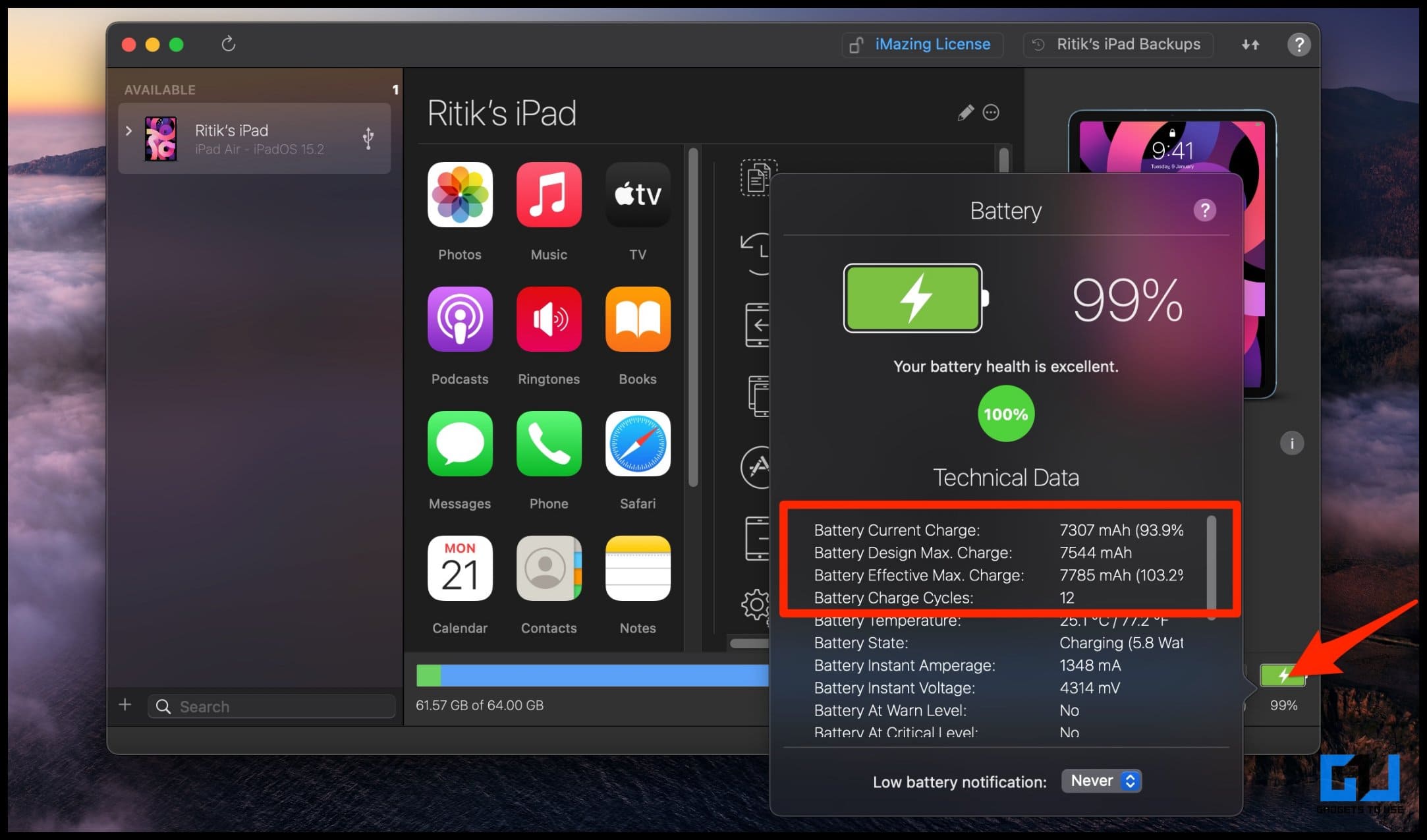Open the Low battery notification dropdown
1427x840 pixels.
click(1102, 781)
